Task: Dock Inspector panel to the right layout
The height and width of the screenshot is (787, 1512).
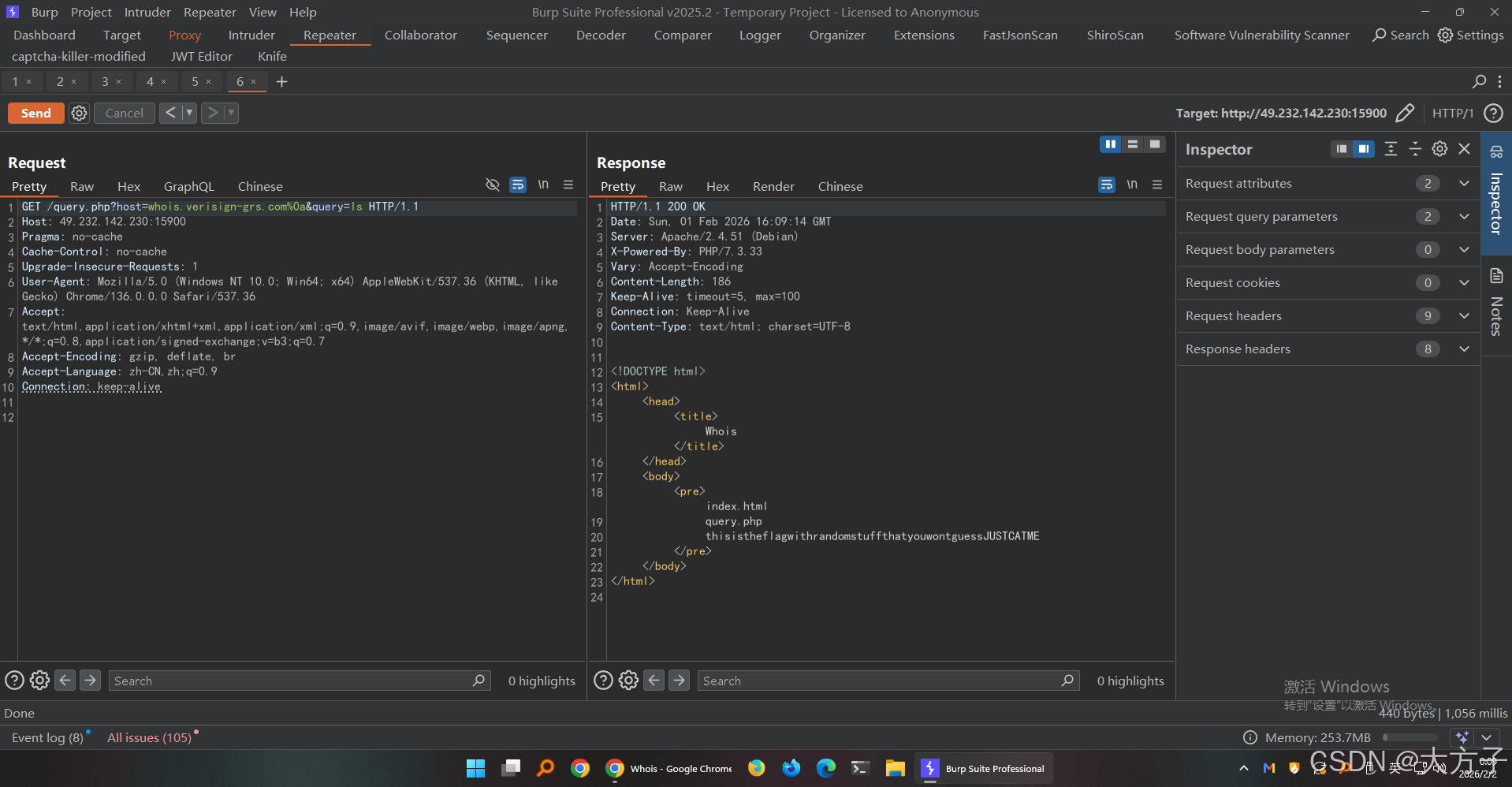Action: click(1364, 149)
